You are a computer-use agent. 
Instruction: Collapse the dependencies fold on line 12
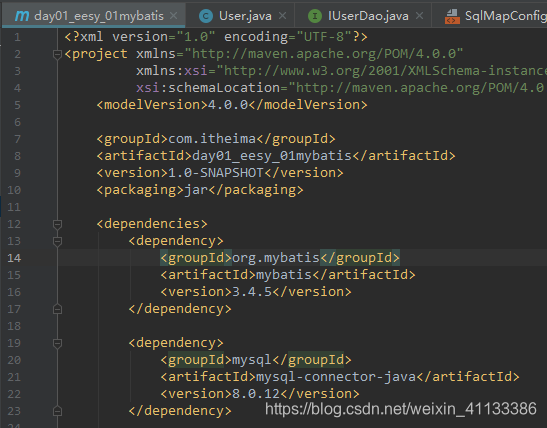click(x=57, y=224)
